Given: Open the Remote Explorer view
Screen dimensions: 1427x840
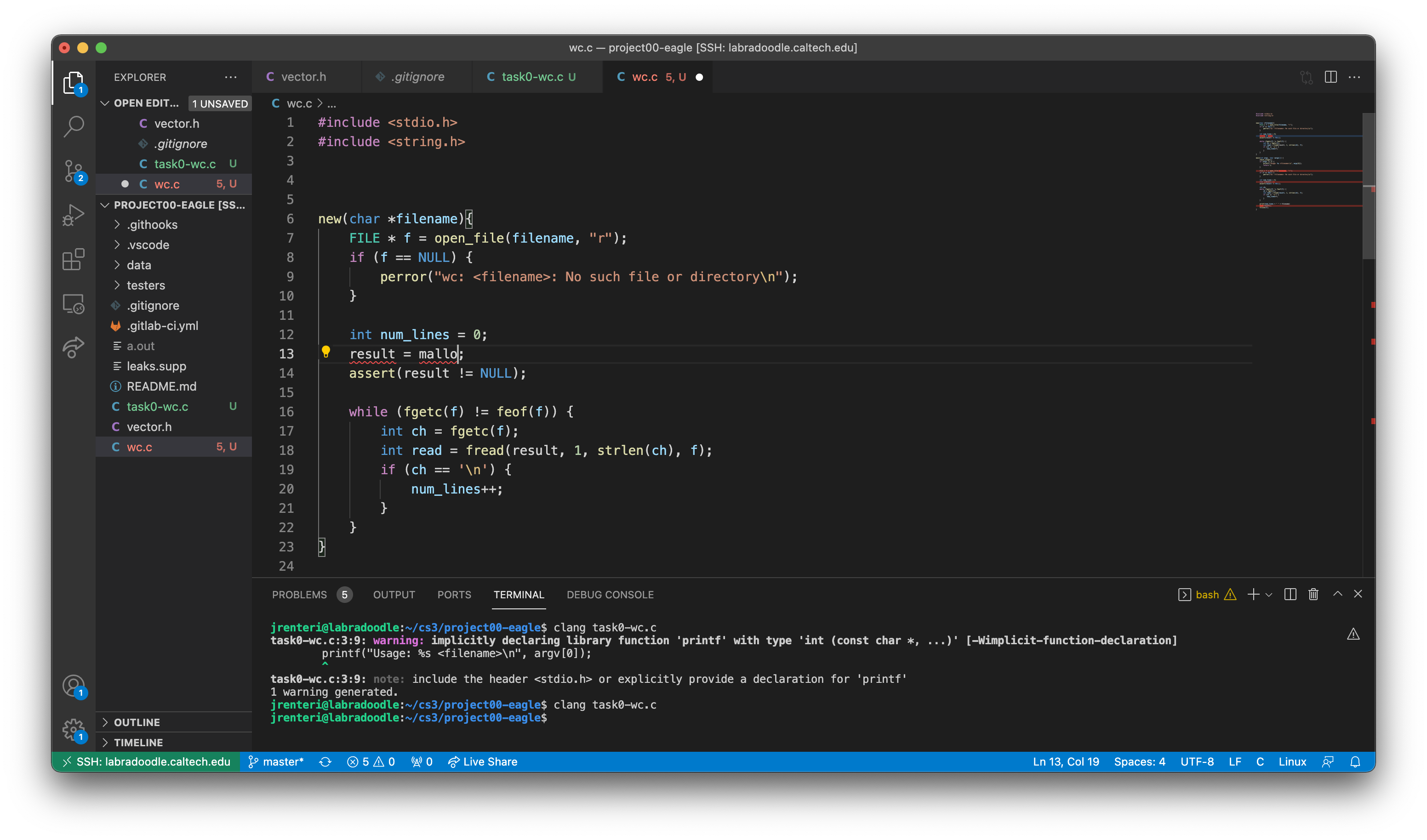Looking at the screenshot, I should click(74, 304).
